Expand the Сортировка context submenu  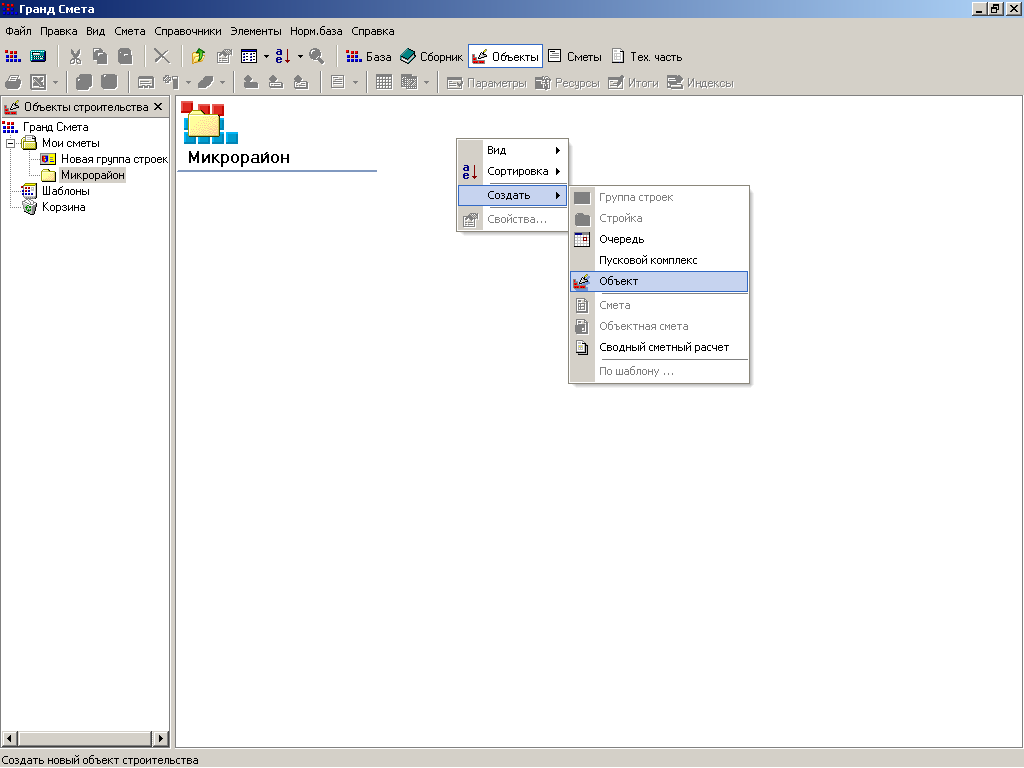coord(513,171)
